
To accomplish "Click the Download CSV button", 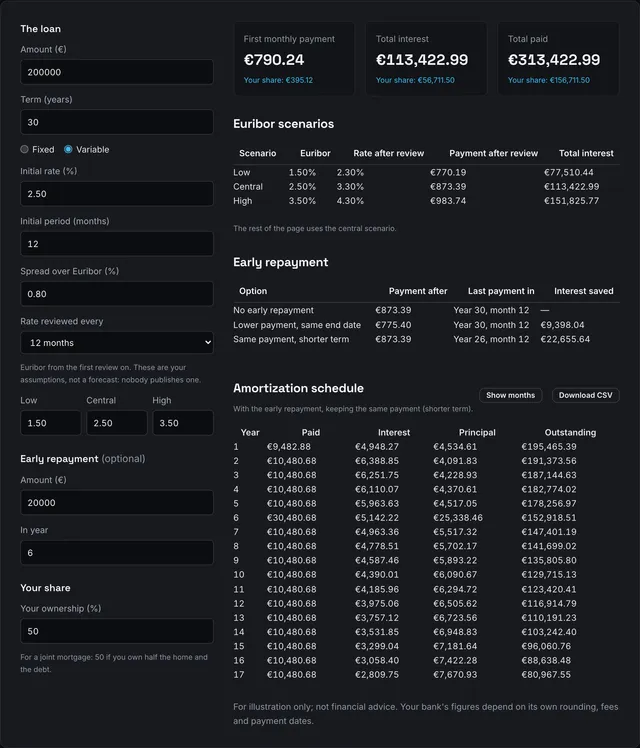I will point(586,395).
